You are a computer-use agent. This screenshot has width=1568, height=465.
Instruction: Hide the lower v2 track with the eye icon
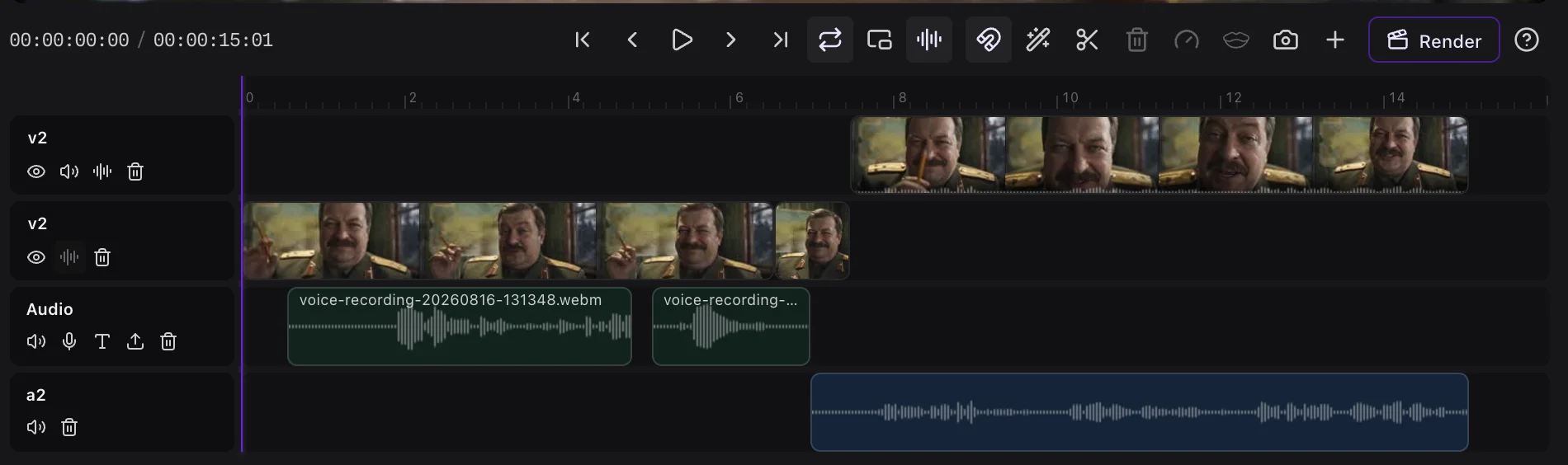(36, 257)
